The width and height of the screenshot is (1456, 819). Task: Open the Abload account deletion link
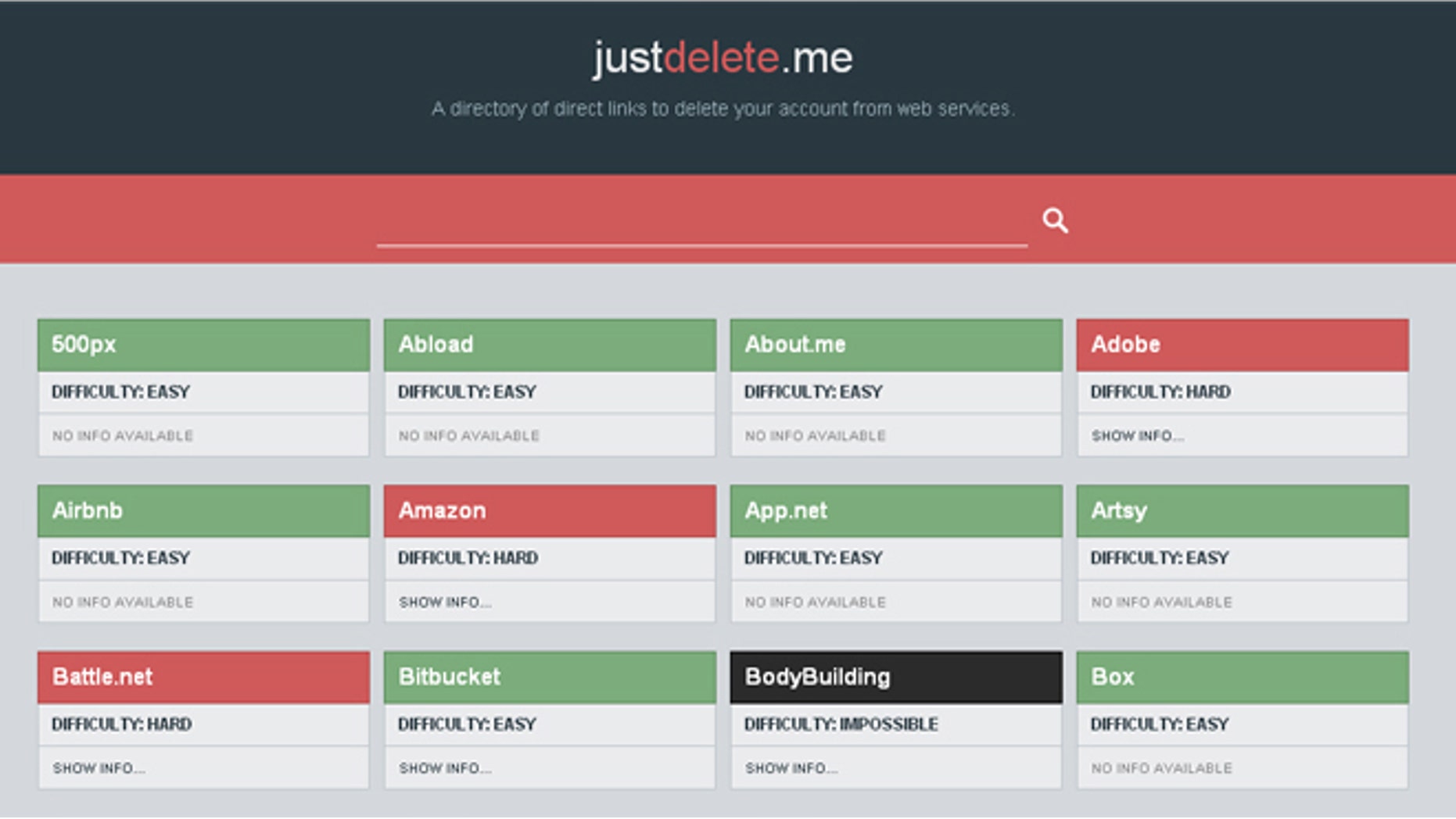click(550, 345)
